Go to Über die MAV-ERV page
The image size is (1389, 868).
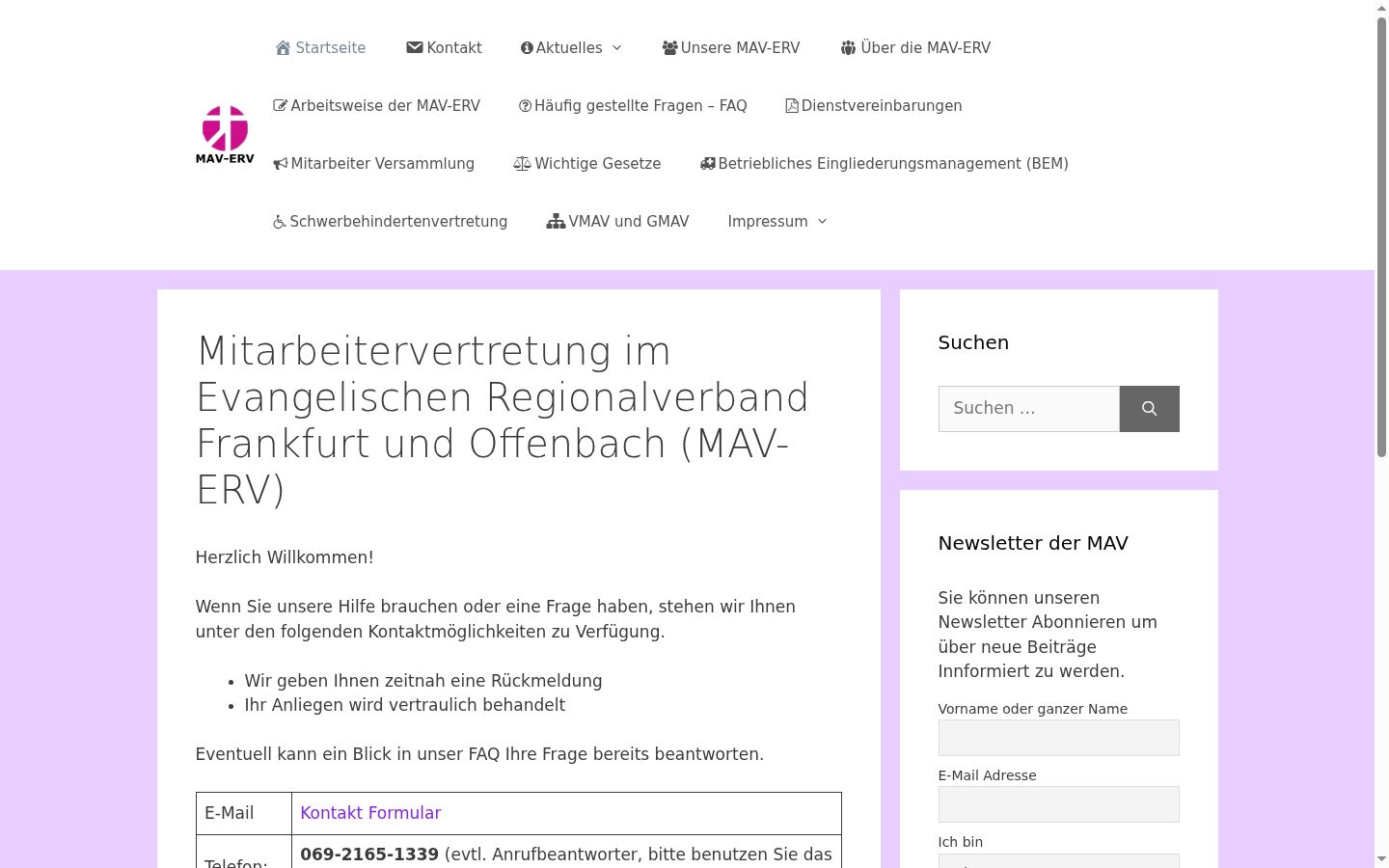click(915, 48)
